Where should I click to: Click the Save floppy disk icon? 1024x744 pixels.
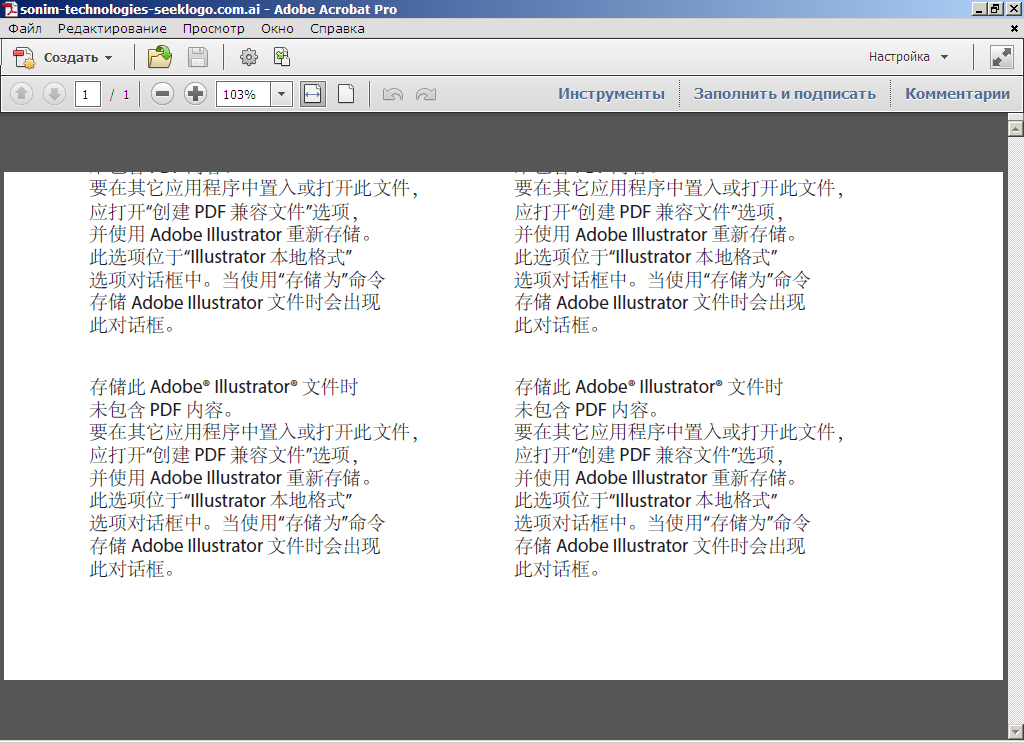pyautogui.click(x=198, y=57)
